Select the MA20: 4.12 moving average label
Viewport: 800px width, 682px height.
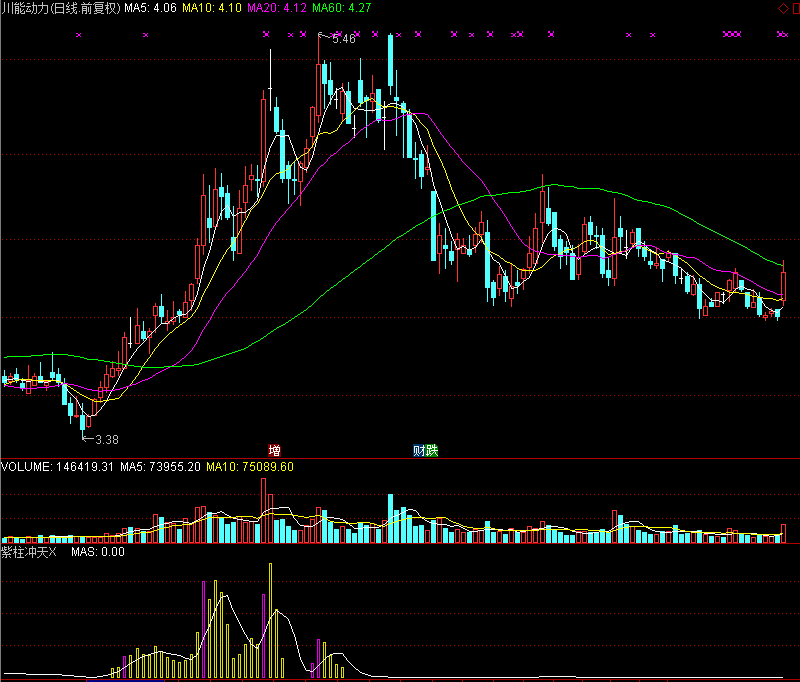[x=277, y=8]
